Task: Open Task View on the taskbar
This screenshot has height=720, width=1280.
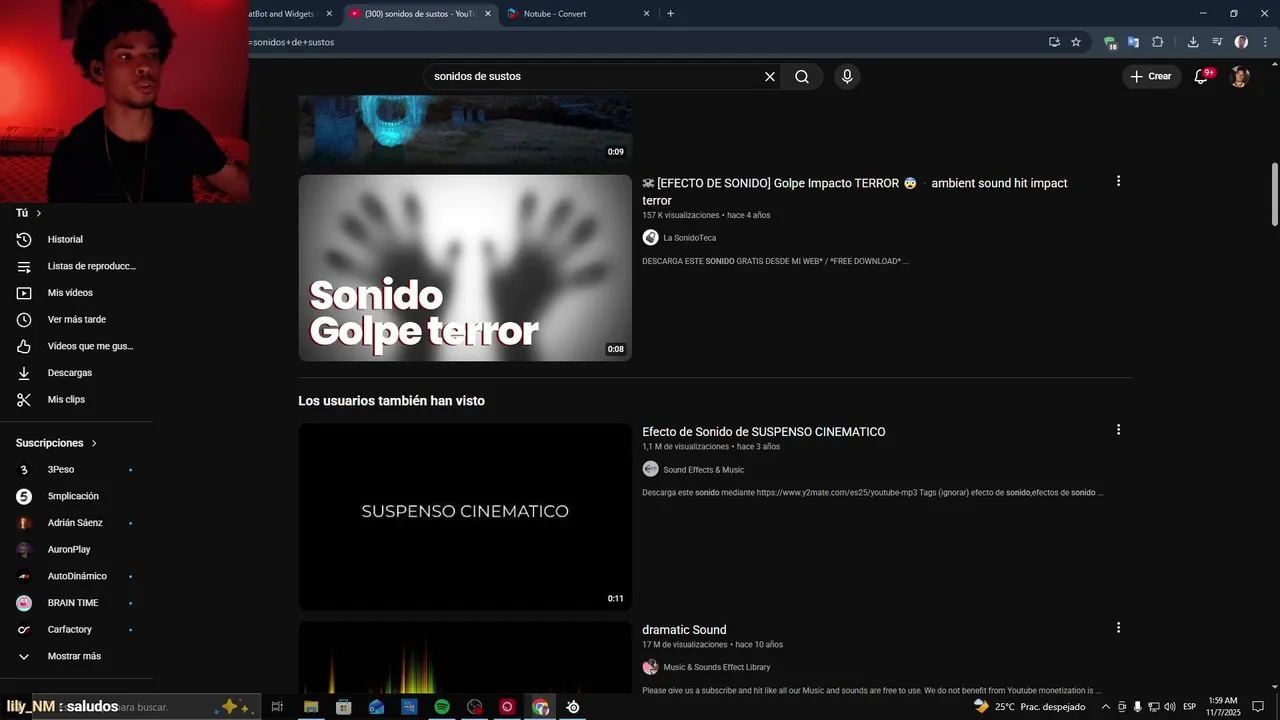Action: point(278,707)
